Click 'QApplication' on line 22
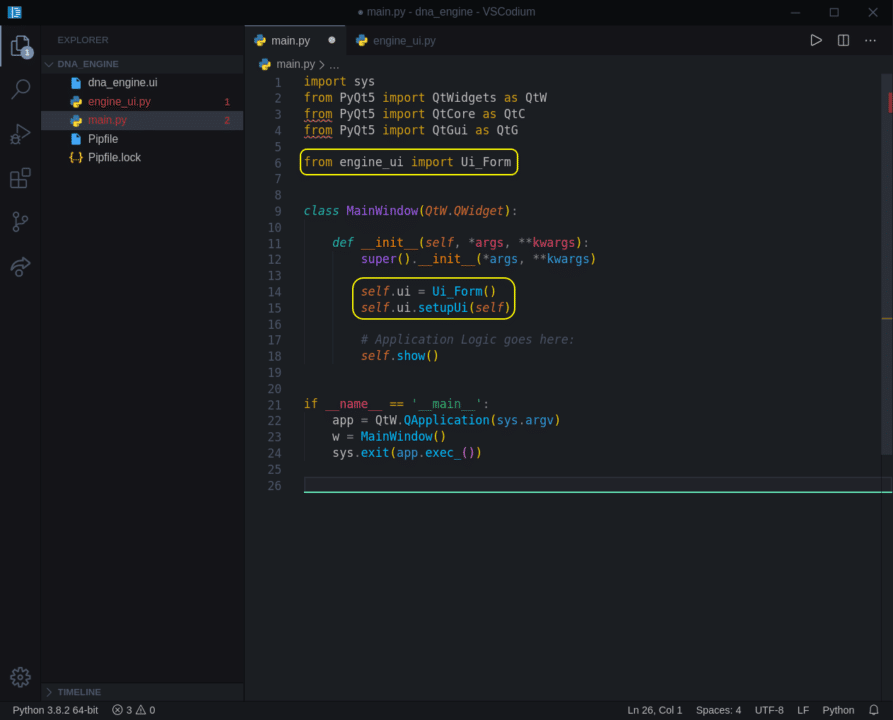Viewport: 893px width, 720px height. (x=446, y=420)
